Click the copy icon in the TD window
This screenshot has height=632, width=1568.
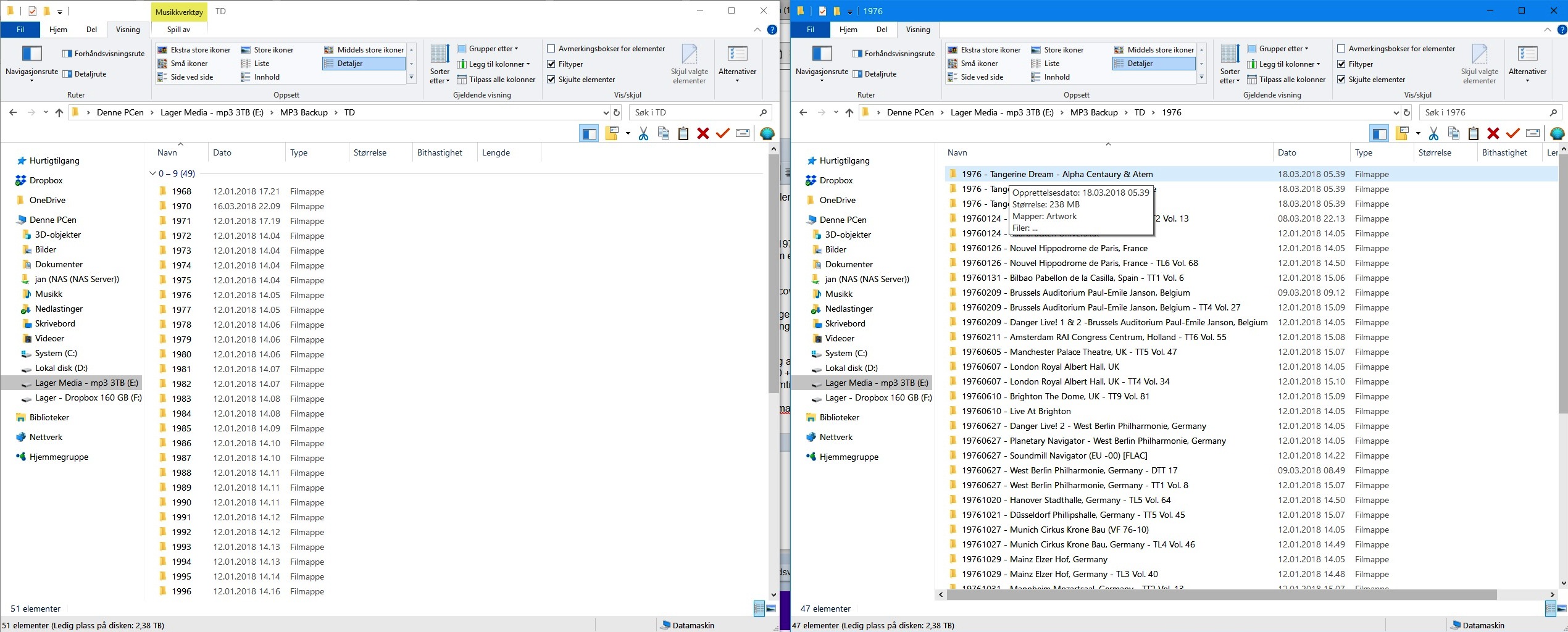664,133
